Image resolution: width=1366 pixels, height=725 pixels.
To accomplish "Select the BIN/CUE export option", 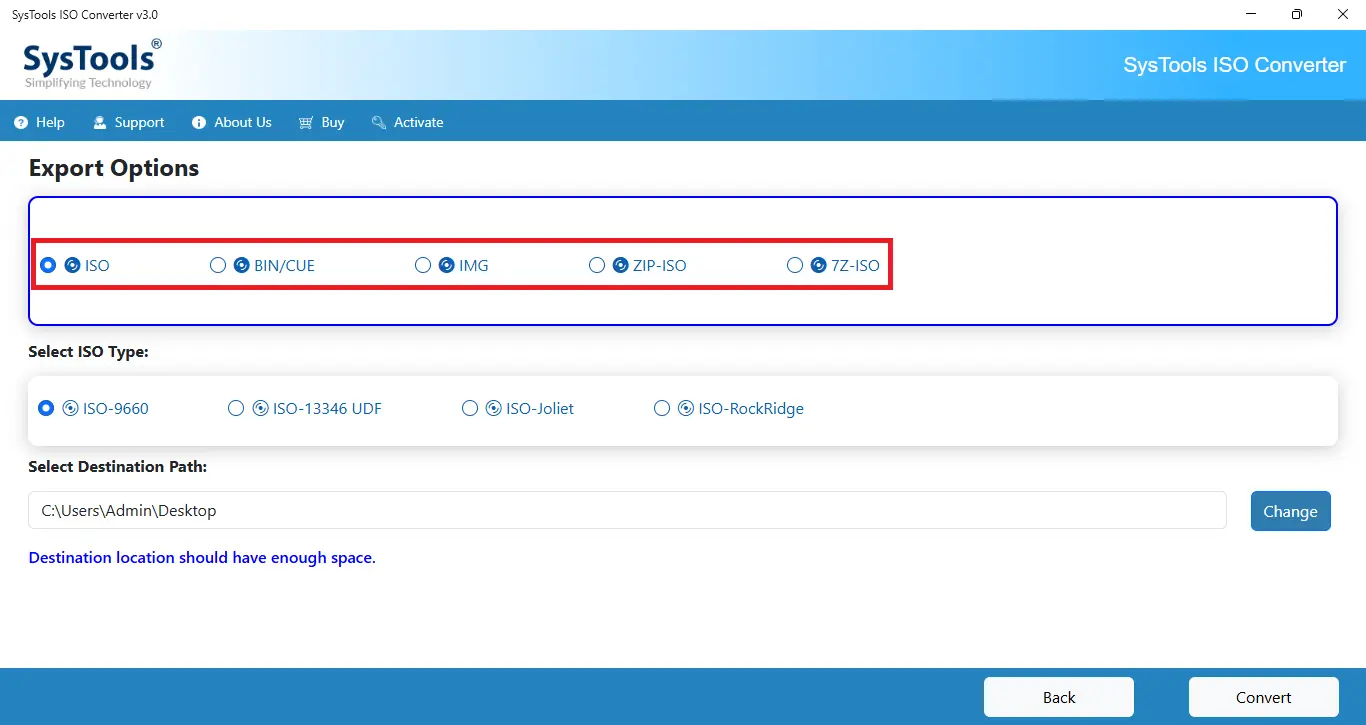I will [218, 265].
